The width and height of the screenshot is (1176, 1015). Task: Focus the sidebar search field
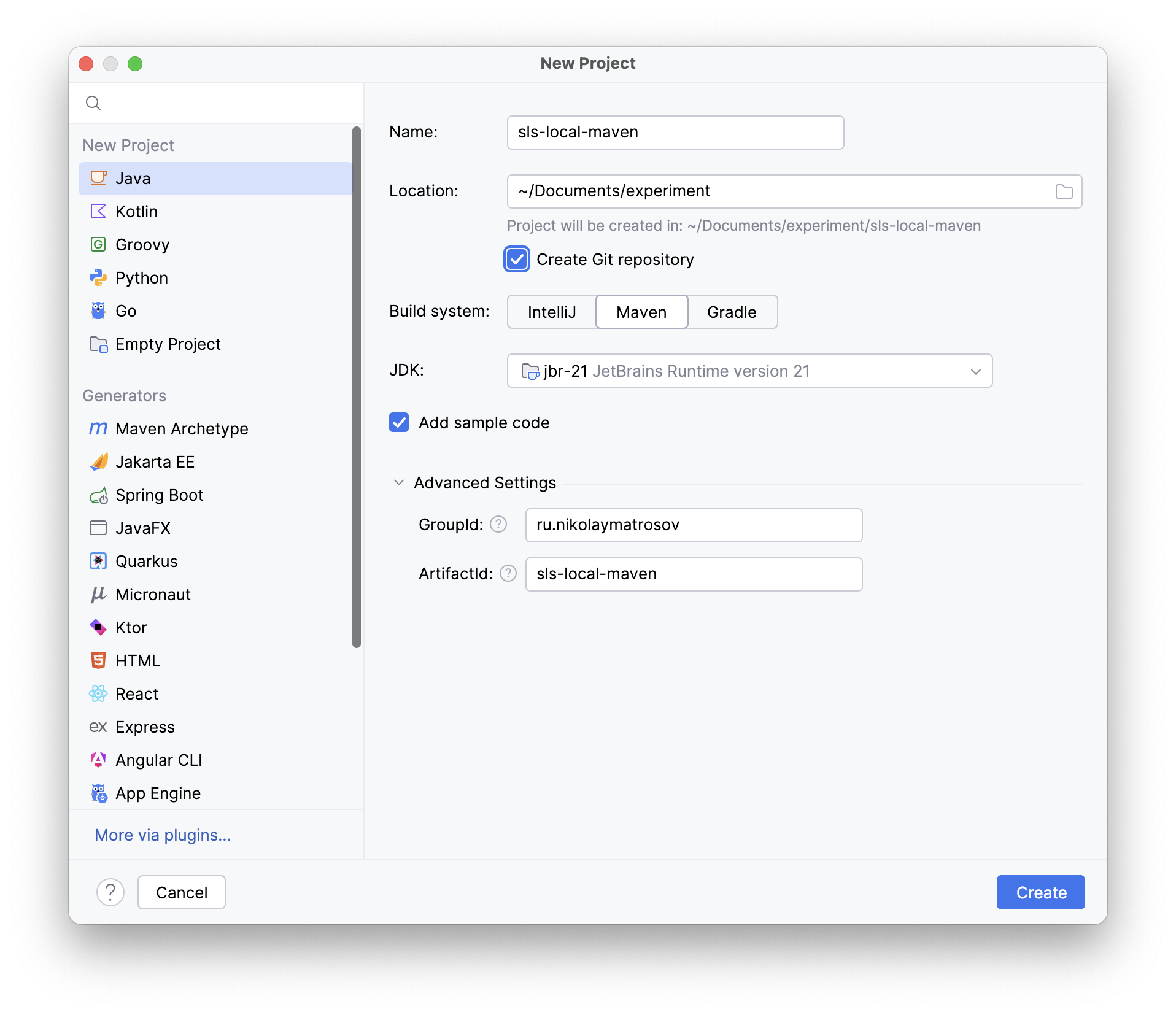tap(216, 103)
